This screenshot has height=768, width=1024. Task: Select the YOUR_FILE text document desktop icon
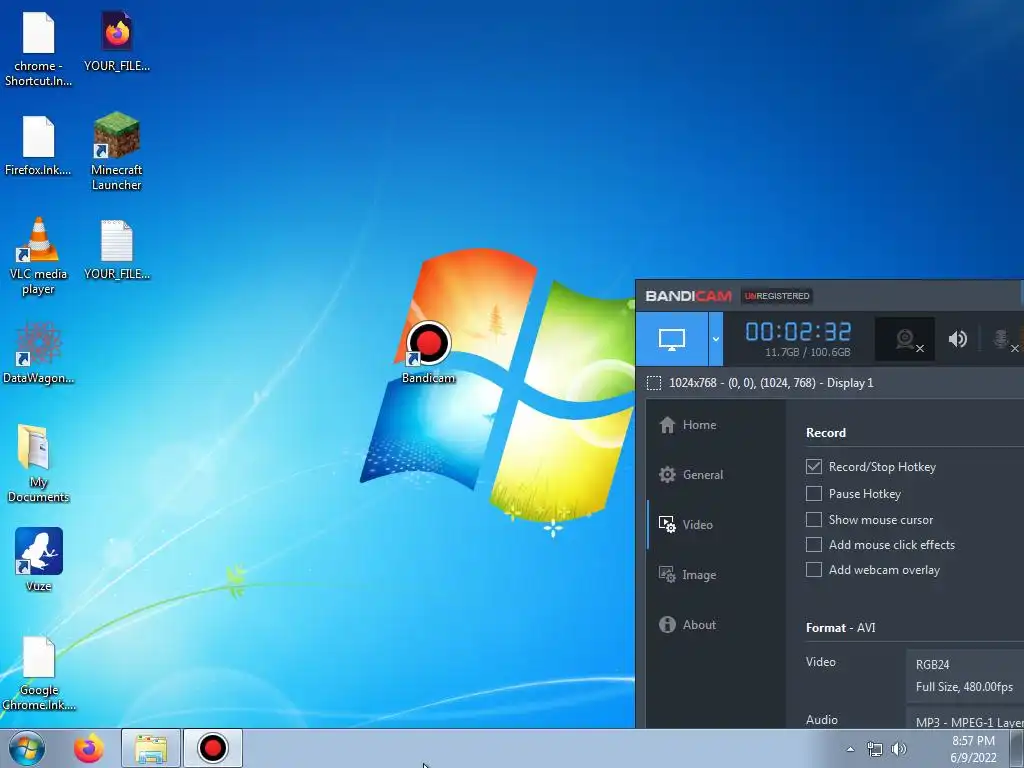pyautogui.click(x=117, y=250)
